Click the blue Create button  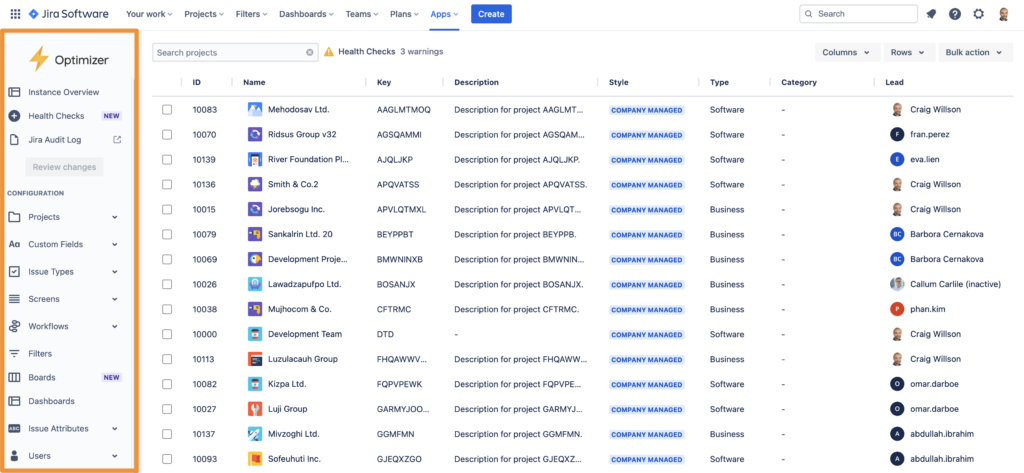[491, 14]
